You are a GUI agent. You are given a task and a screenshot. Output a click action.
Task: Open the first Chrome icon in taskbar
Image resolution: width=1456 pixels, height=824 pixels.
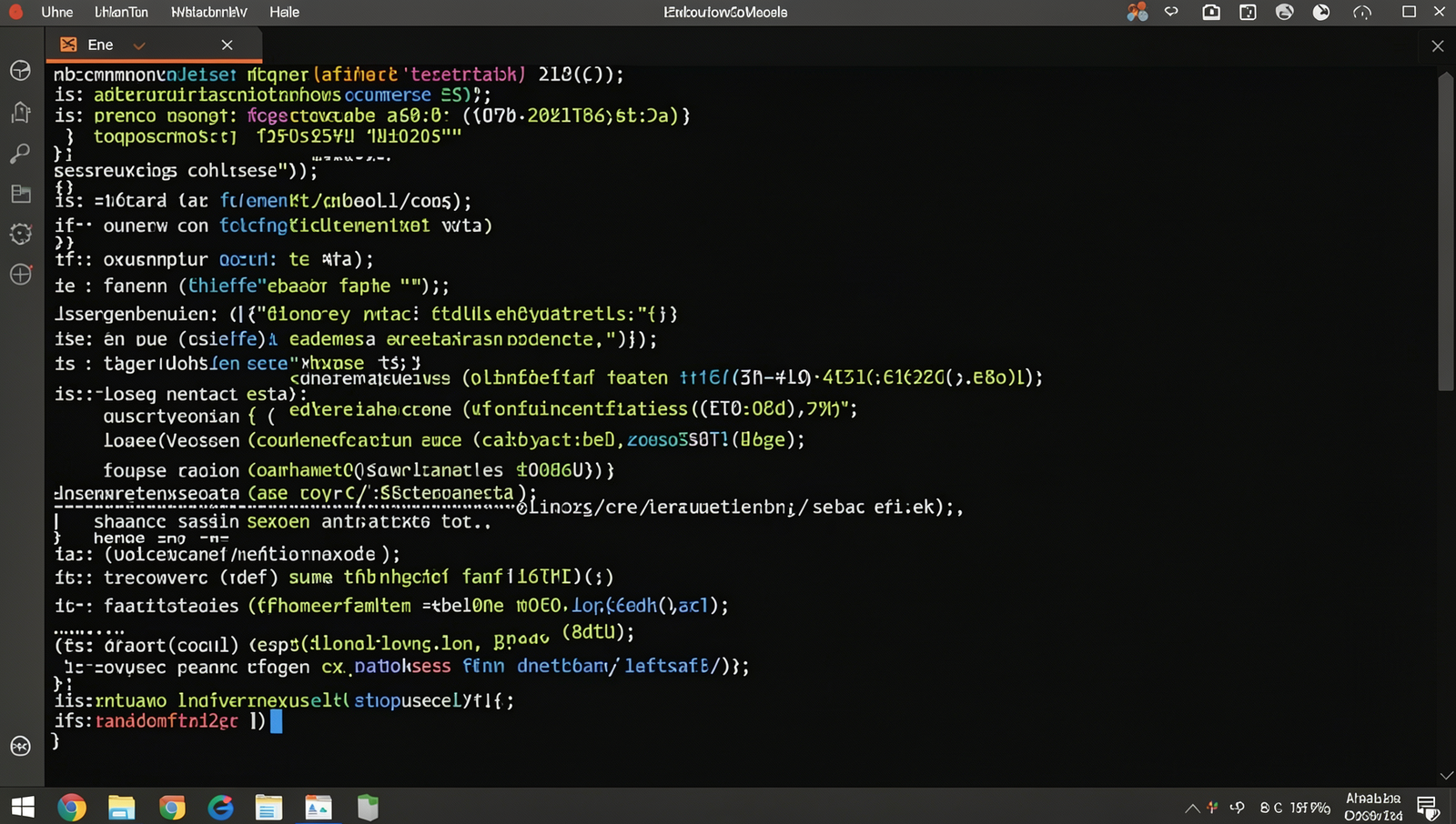[72, 807]
